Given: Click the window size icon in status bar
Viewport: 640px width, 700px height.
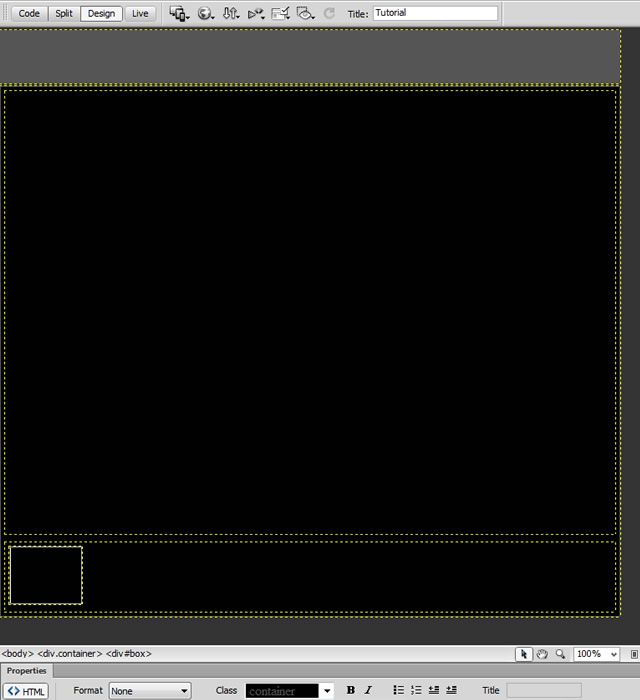Looking at the screenshot, I should coord(634,654).
